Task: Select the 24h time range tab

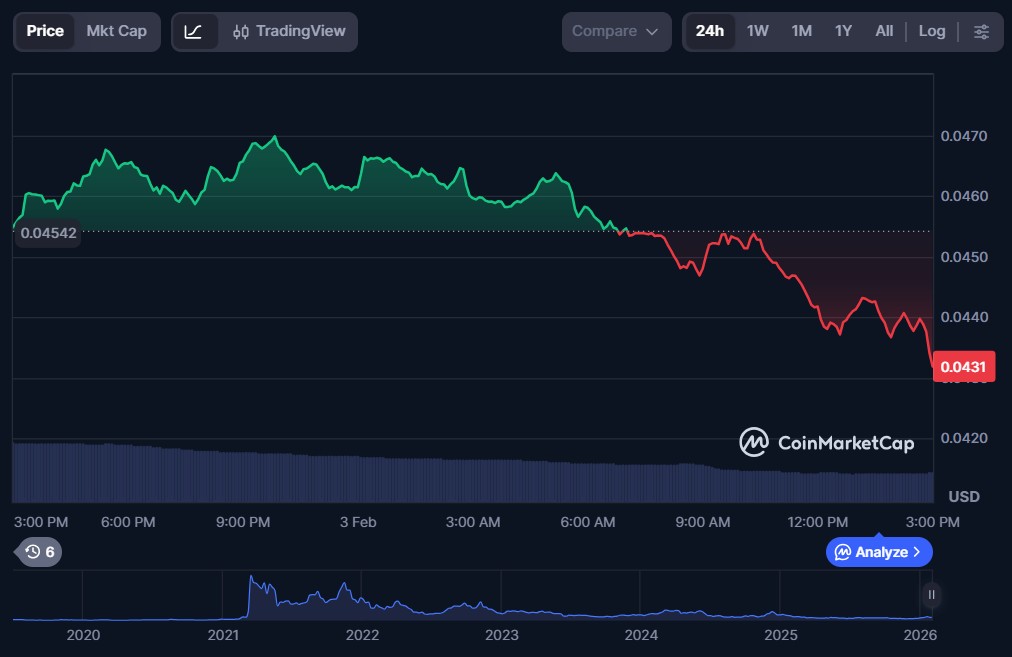Action: point(709,32)
